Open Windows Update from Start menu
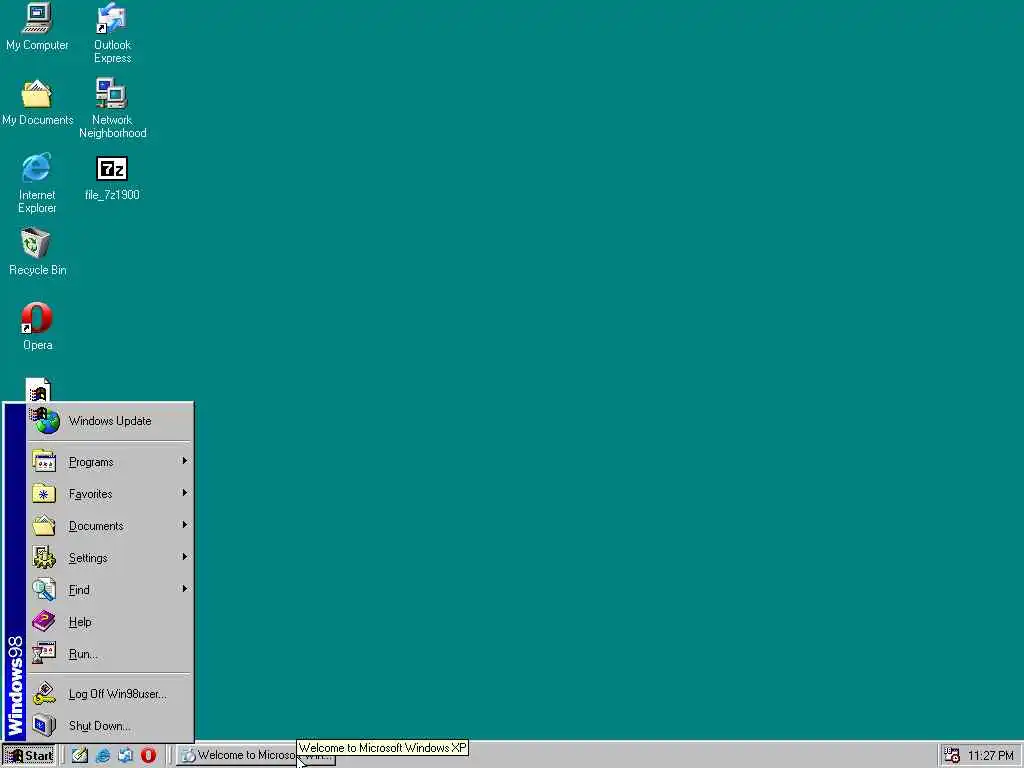Image resolution: width=1024 pixels, height=768 pixels. point(110,421)
